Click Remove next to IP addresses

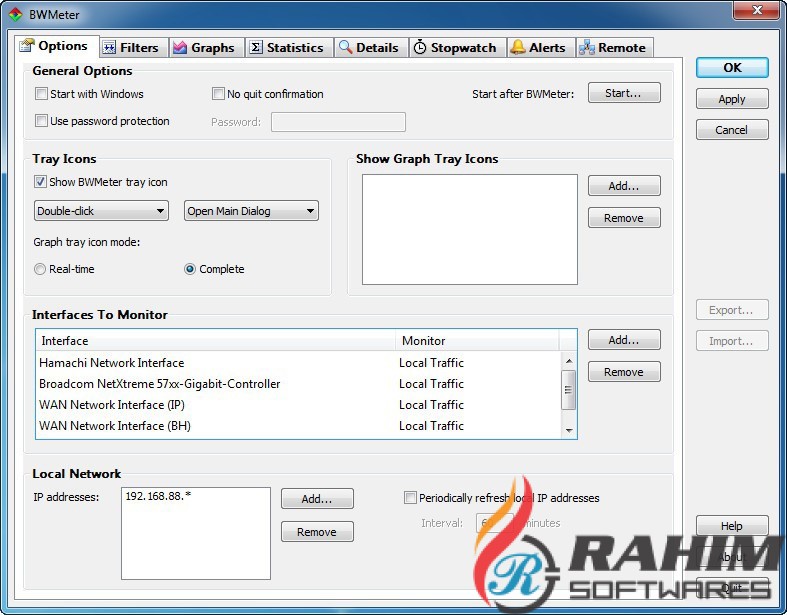[317, 532]
